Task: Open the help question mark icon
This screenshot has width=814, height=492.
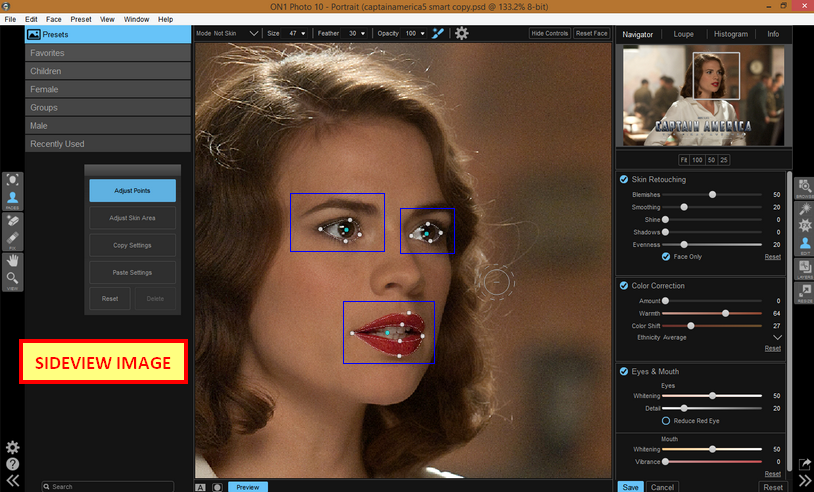Action: coord(12,464)
